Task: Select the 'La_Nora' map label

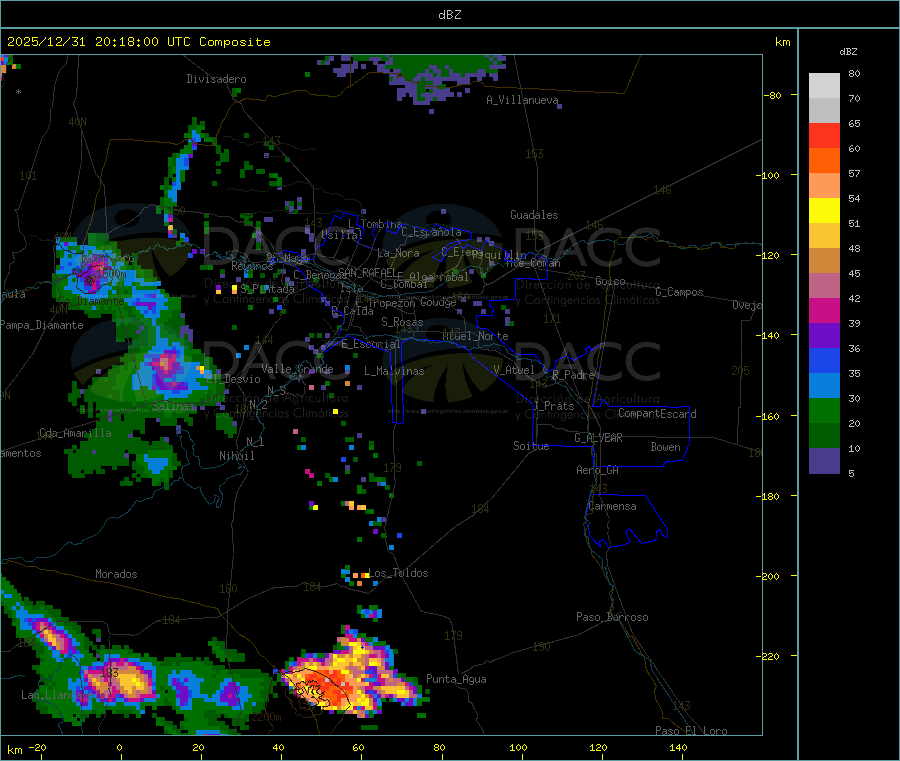Action: (x=398, y=253)
